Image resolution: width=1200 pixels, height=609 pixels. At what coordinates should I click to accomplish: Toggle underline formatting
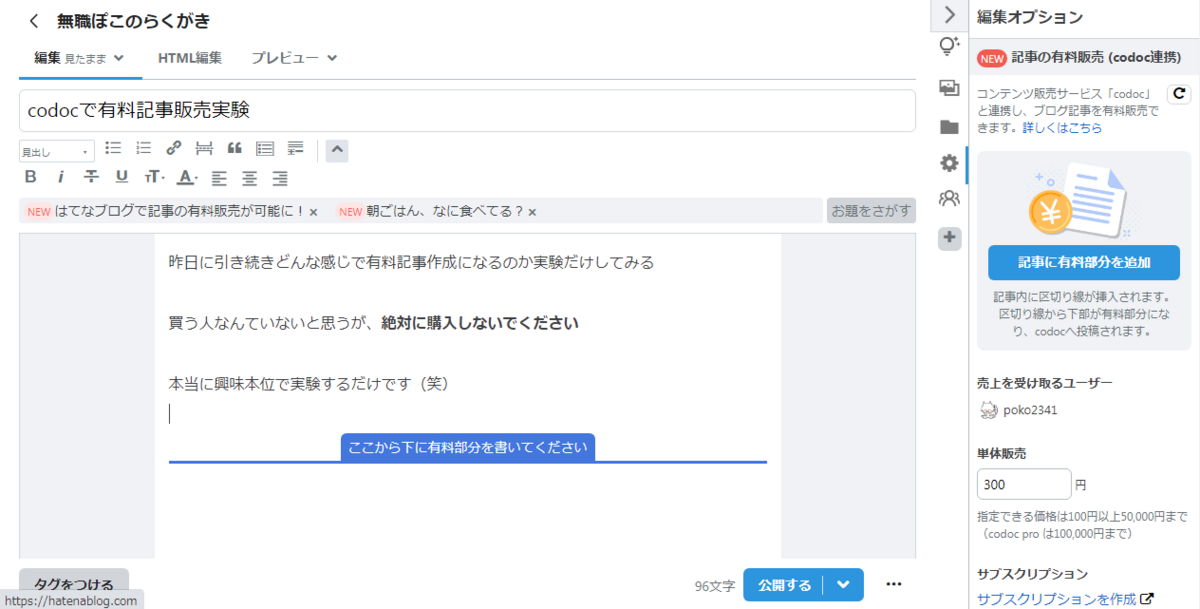click(x=121, y=177)
